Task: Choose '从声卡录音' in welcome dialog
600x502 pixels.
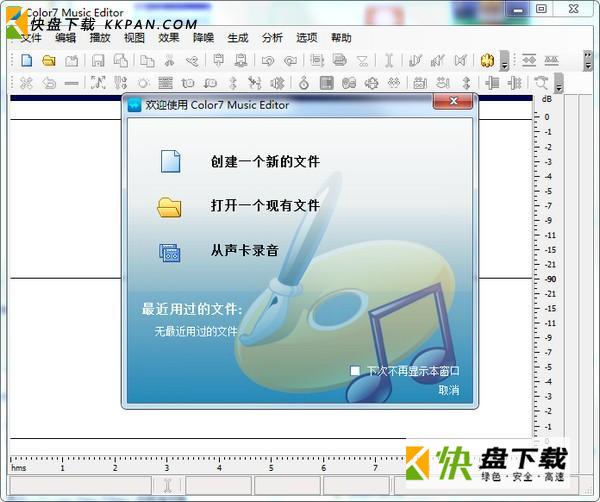Action: pyautogui.click(x=245, y=251)
